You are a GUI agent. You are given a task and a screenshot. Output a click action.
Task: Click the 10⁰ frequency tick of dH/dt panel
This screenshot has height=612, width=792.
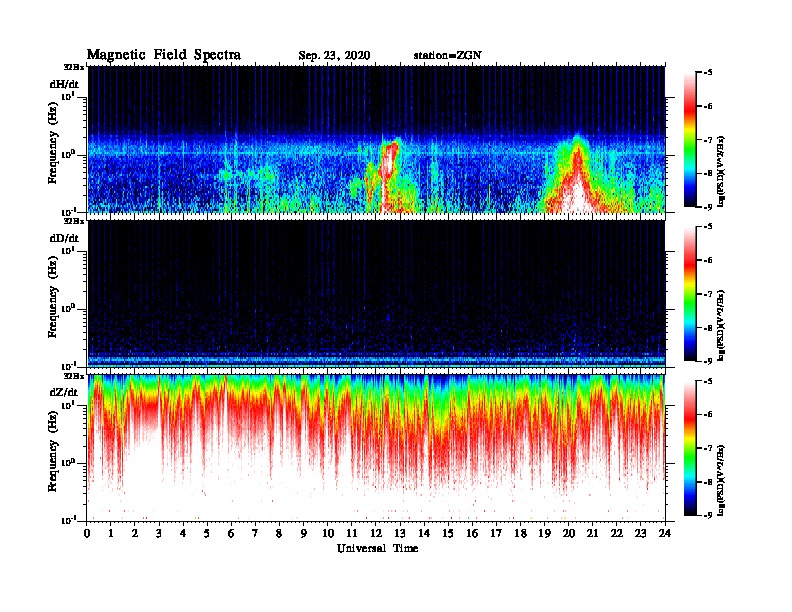click(x=69, y=154)
